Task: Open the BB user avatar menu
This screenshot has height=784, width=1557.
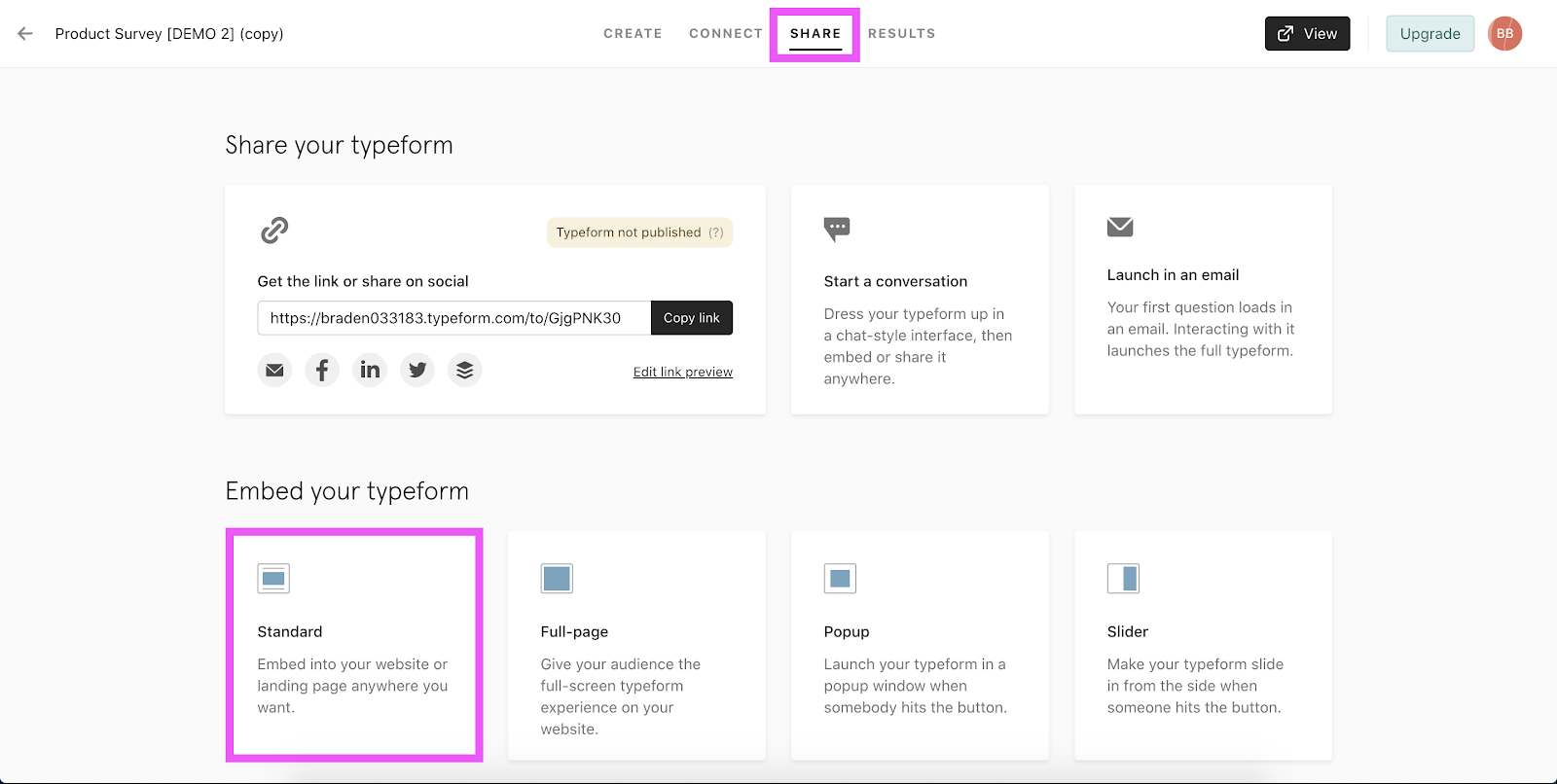Action: [1504, 33]
